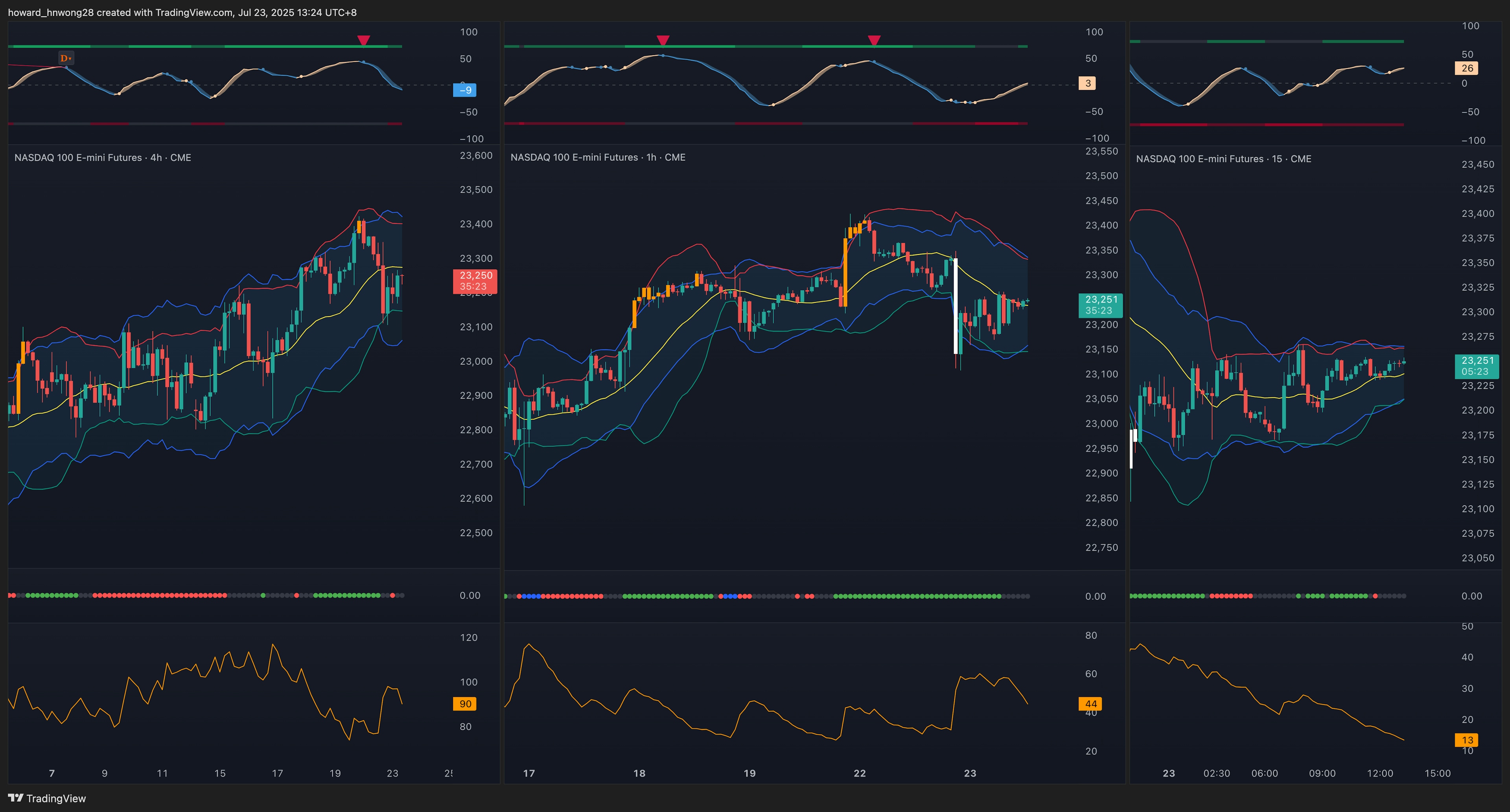Click the red 23,250 price label on 4h chart
The height and width of the screenshot is (812, 1510).
(x=475, y=281)
